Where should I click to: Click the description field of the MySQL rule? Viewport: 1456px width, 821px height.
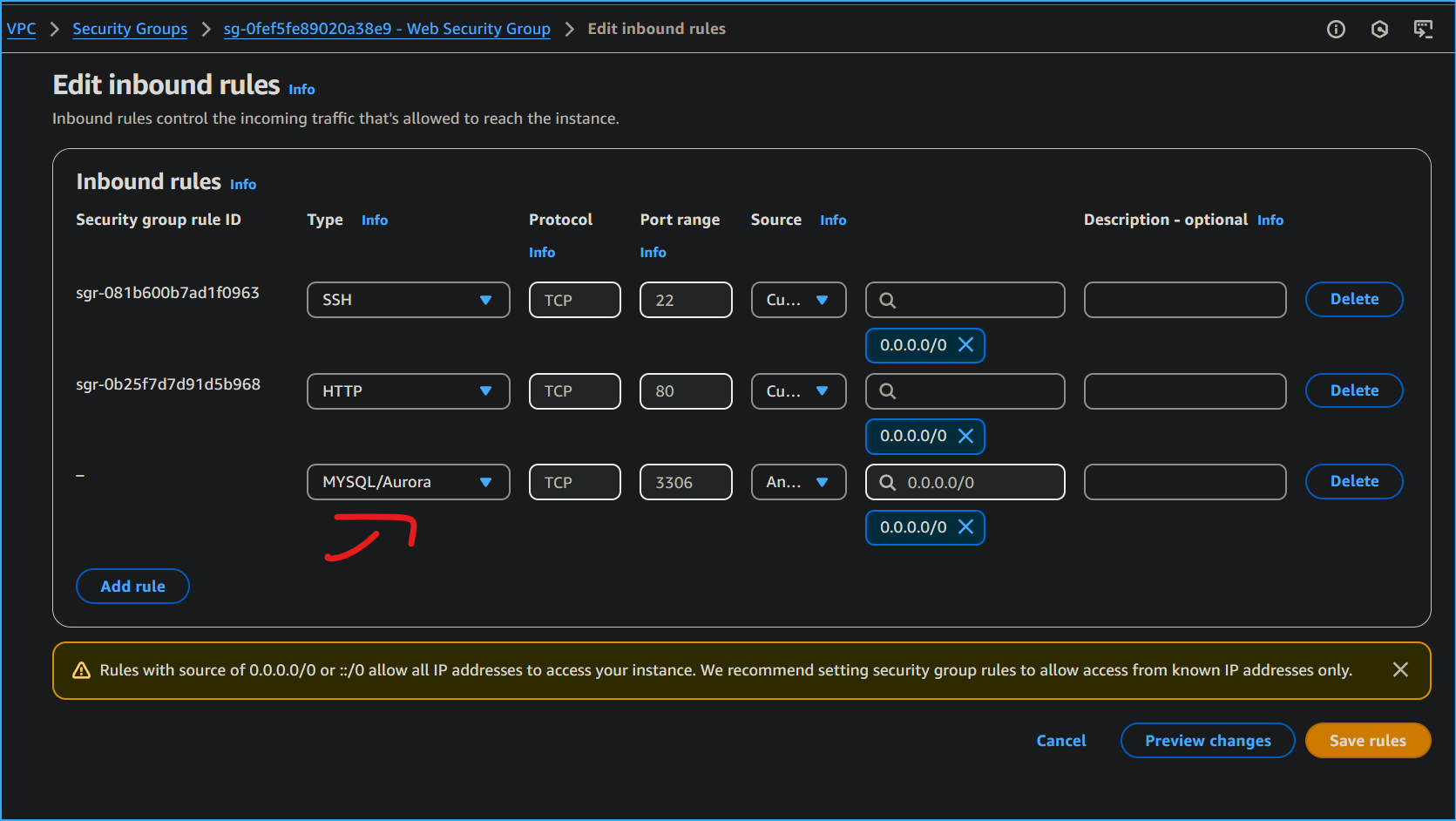(x=1184, y=481)
